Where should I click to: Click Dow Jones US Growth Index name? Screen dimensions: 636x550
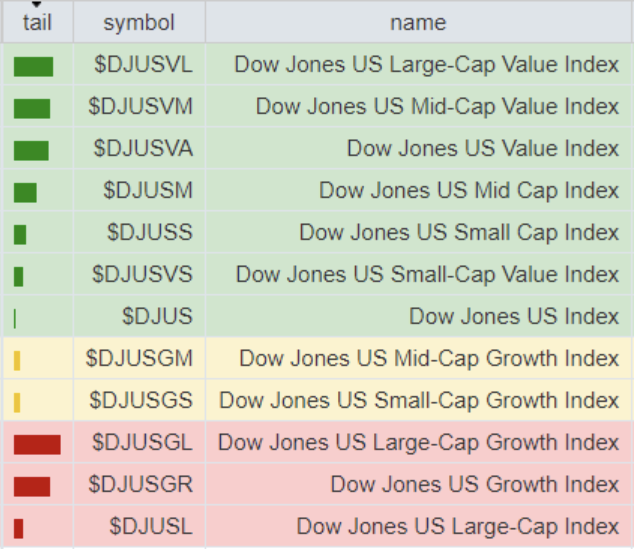pos(475,484)
